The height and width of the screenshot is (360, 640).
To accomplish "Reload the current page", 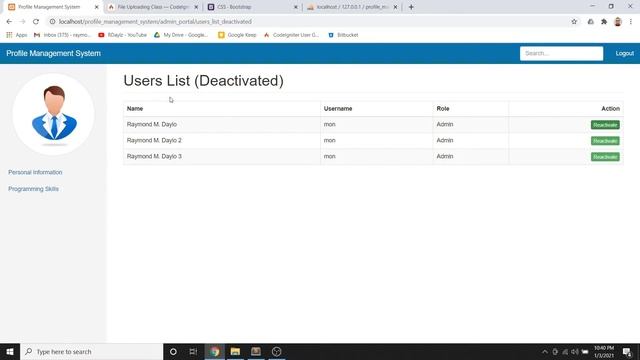I will [36, 22].
